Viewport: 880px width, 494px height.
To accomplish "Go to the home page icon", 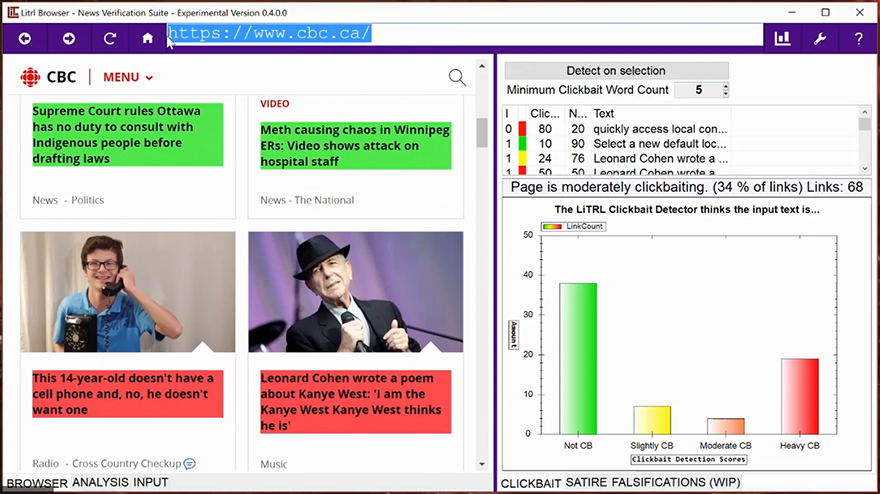I will coord(148,38).
